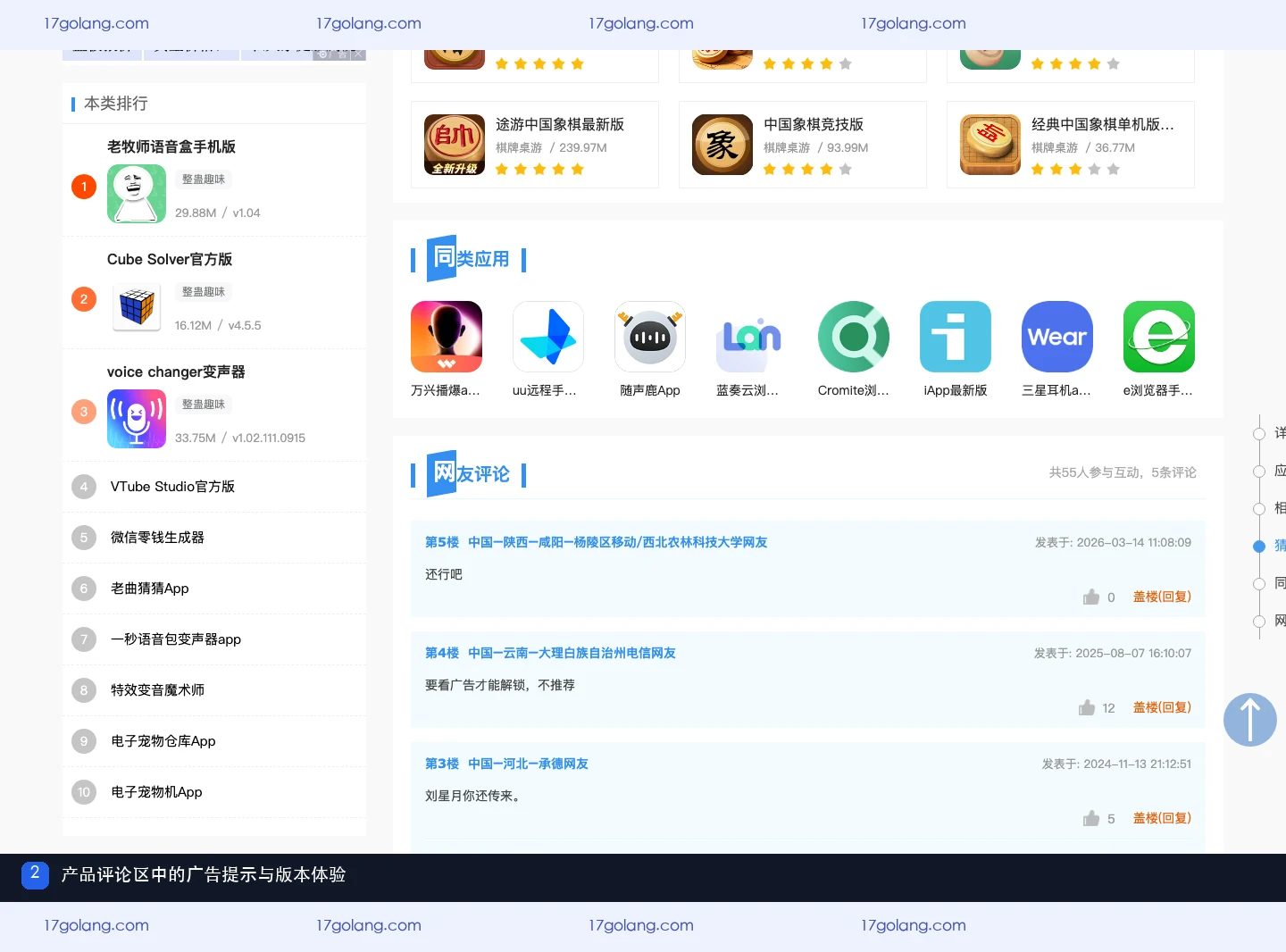
Task: Click the Cube Solver cube icon
Action: (137, 306)
